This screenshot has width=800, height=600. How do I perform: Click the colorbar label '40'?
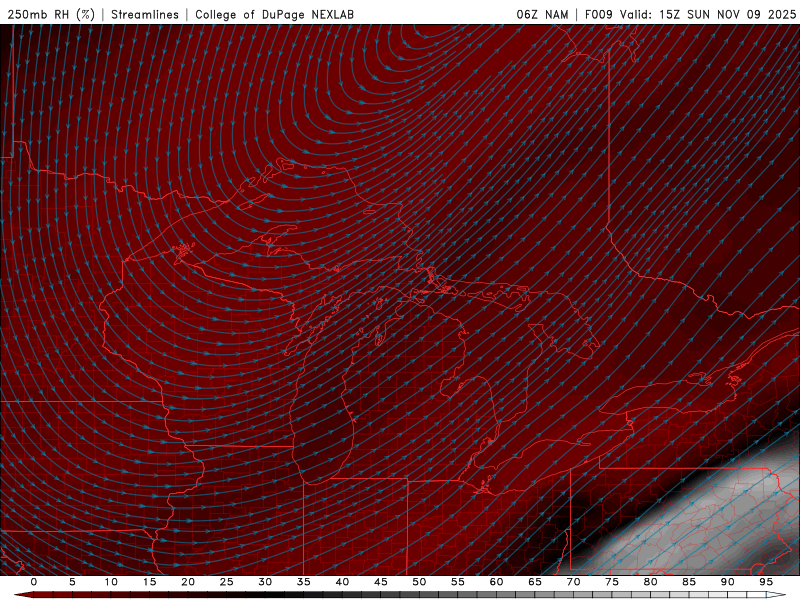pos(342,582)
